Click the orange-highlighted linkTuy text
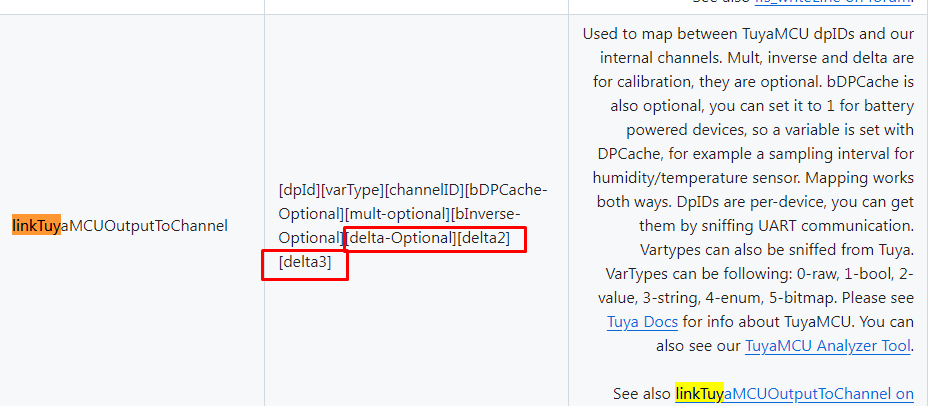Screen dimensions: 942x406 coord(37,226)
